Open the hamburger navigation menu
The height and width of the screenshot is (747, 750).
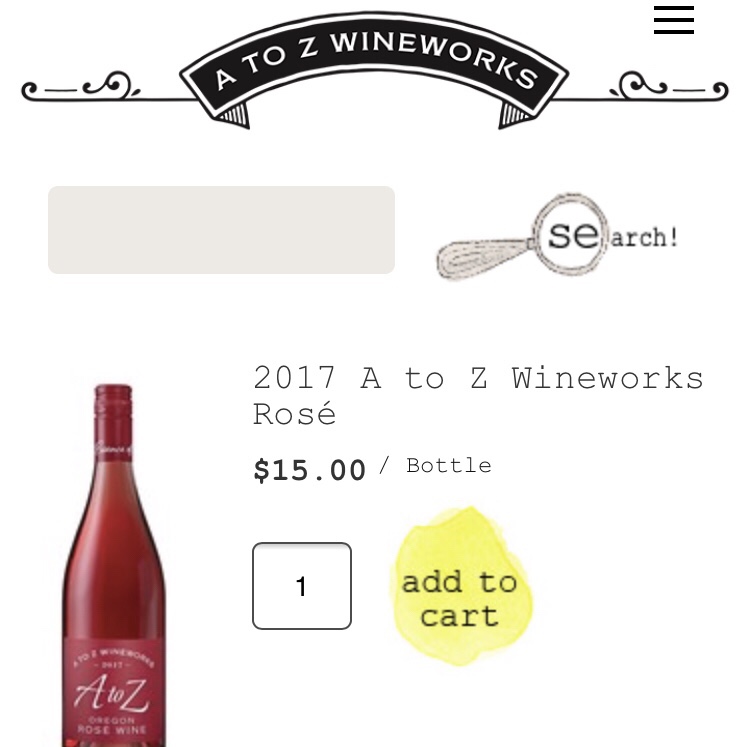[x=673, y=20]
